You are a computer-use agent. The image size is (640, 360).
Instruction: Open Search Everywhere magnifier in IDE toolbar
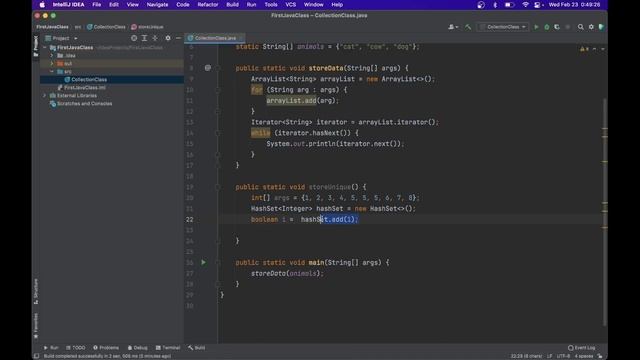[x=580, y=27]
